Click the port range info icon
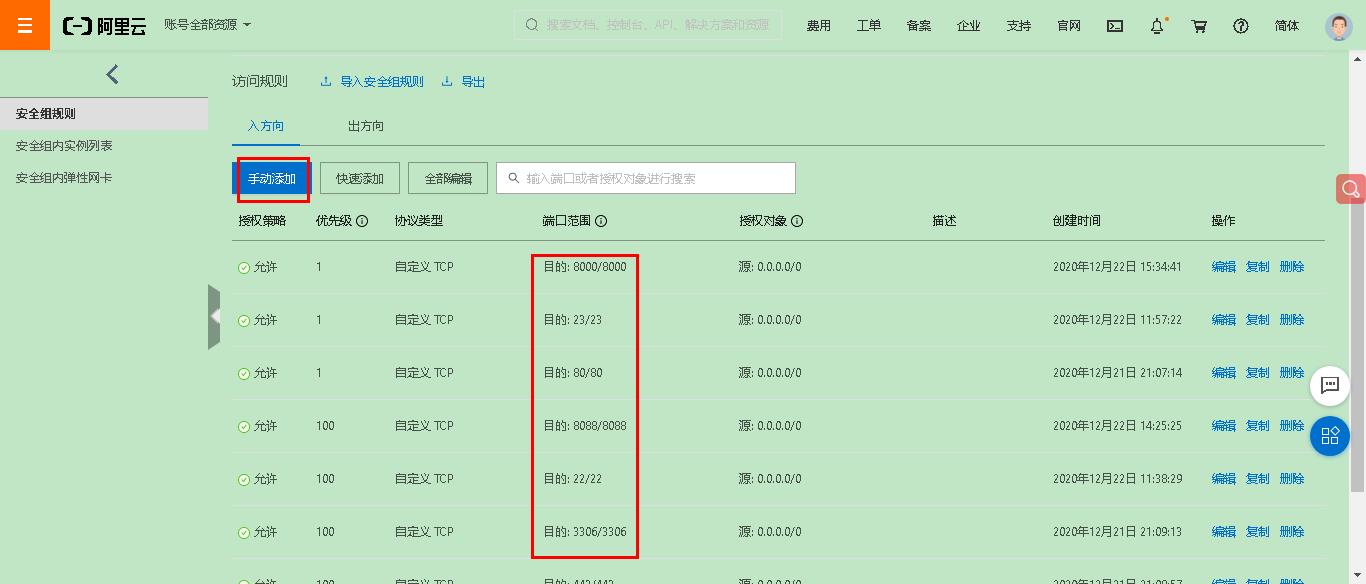The height and width of the screenshot is (584, 1366). [601, 221]
